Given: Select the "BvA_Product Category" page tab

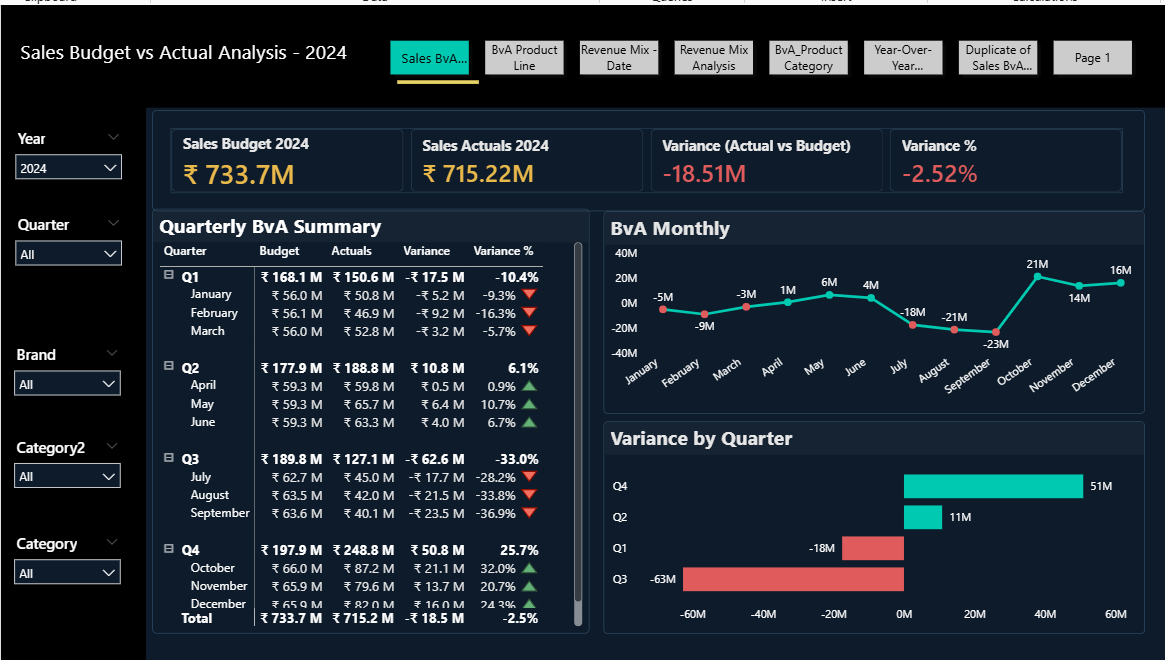Looking at the screenshot, I should pos(808,57).
